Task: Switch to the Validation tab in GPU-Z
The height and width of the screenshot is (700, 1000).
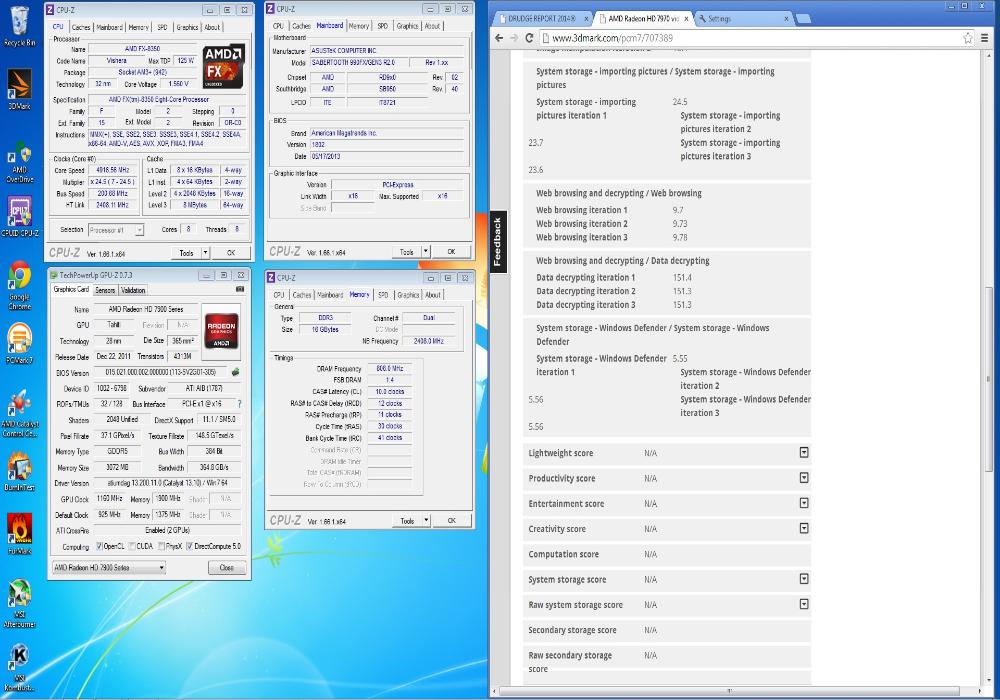Action: coord(133,290)
